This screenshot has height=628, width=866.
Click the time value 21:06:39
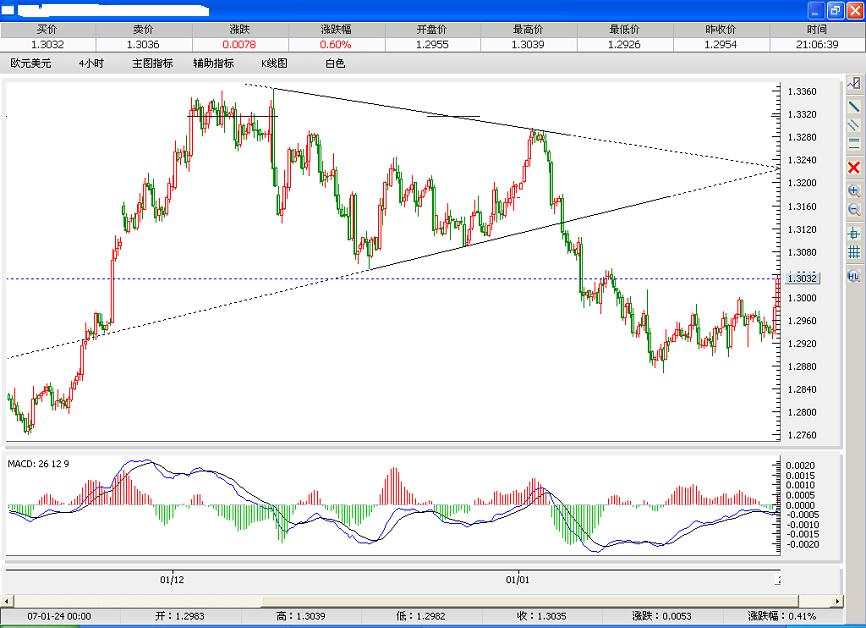click(817, 45)
